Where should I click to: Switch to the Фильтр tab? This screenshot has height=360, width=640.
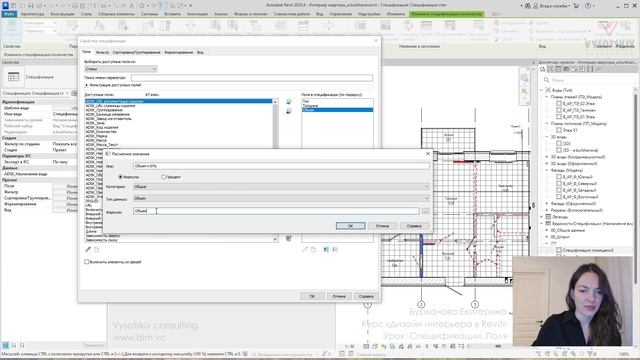(102, 52)
